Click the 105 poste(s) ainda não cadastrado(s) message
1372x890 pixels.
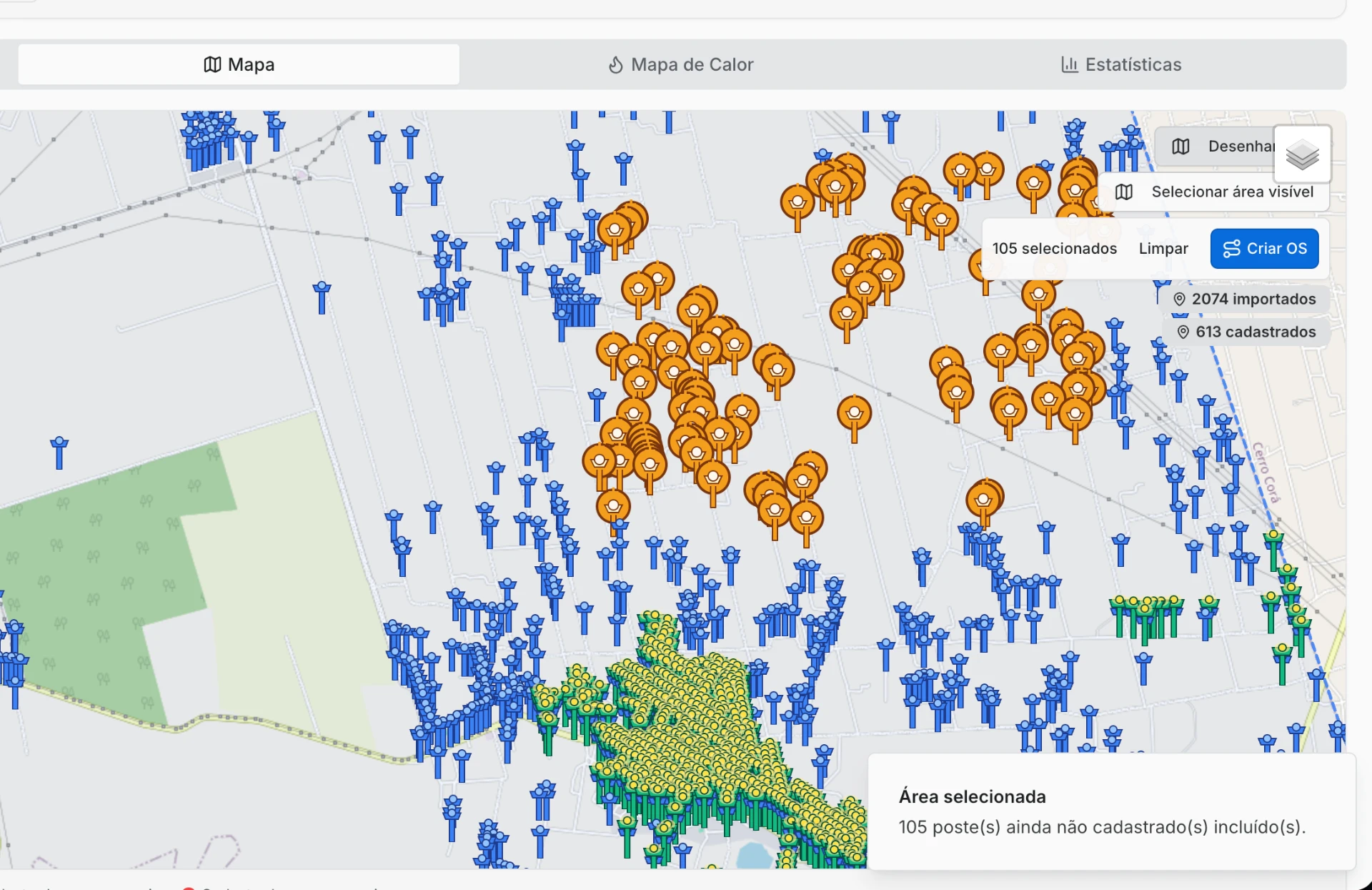[x=1102, y=827]
